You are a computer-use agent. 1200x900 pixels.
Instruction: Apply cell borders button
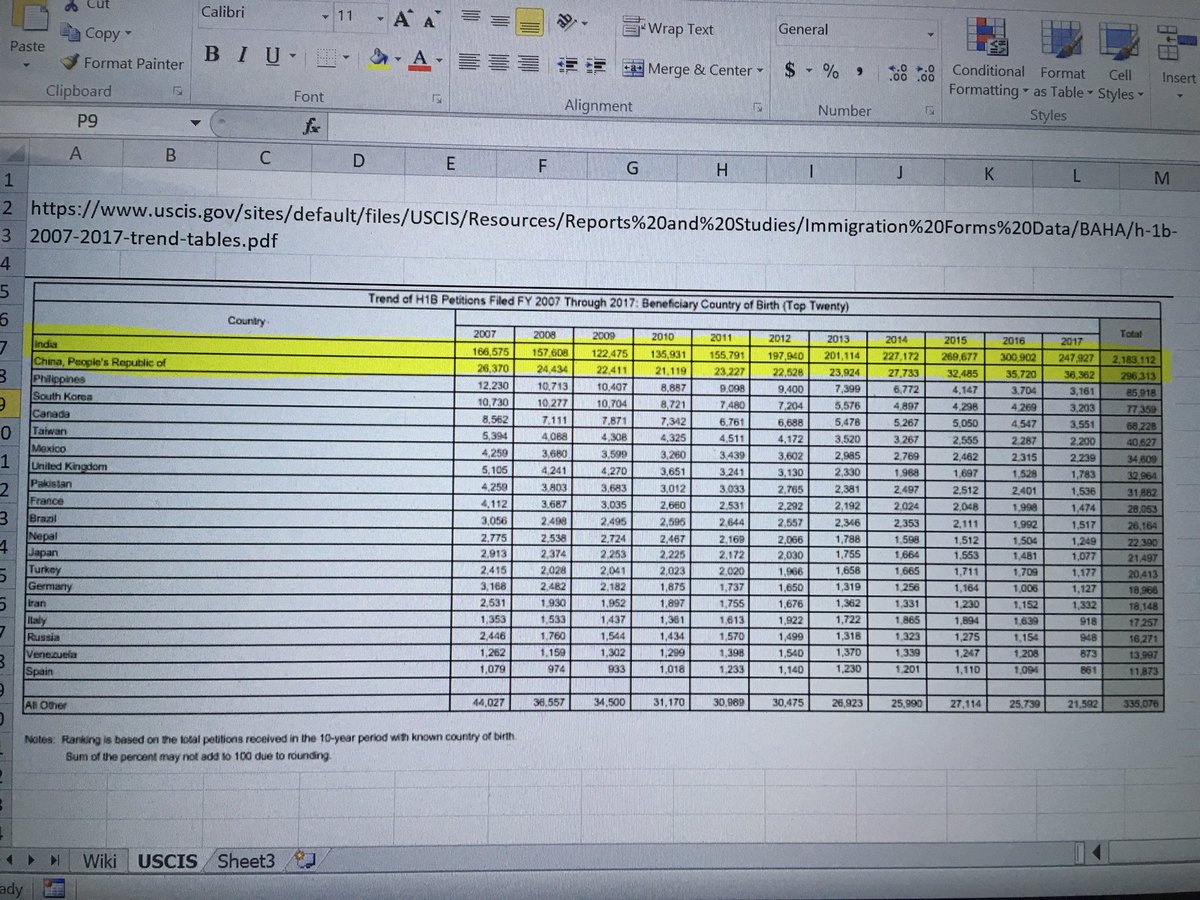[328, 59]
